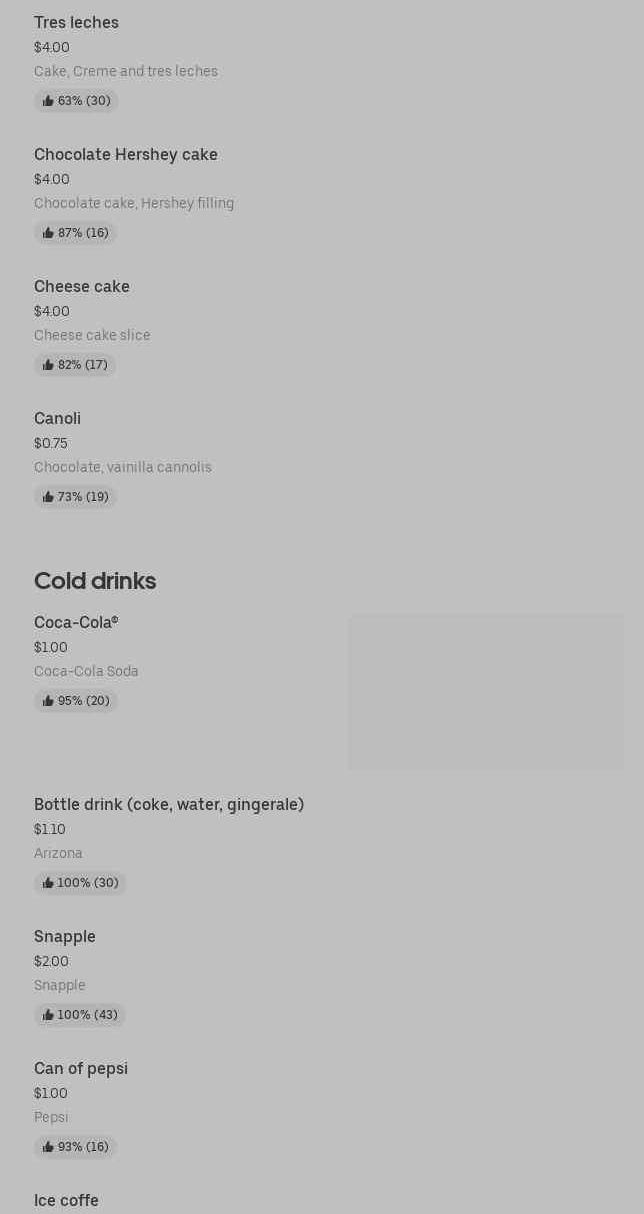
Task: Click thumbs-up icon for Cheese cake rating
Action: [48, 365]
